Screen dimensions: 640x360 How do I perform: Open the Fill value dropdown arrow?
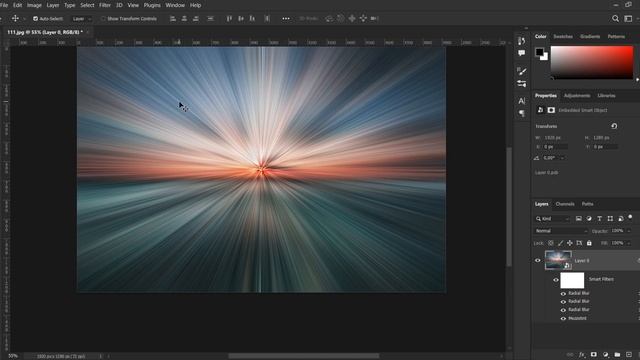coord(629,243)
